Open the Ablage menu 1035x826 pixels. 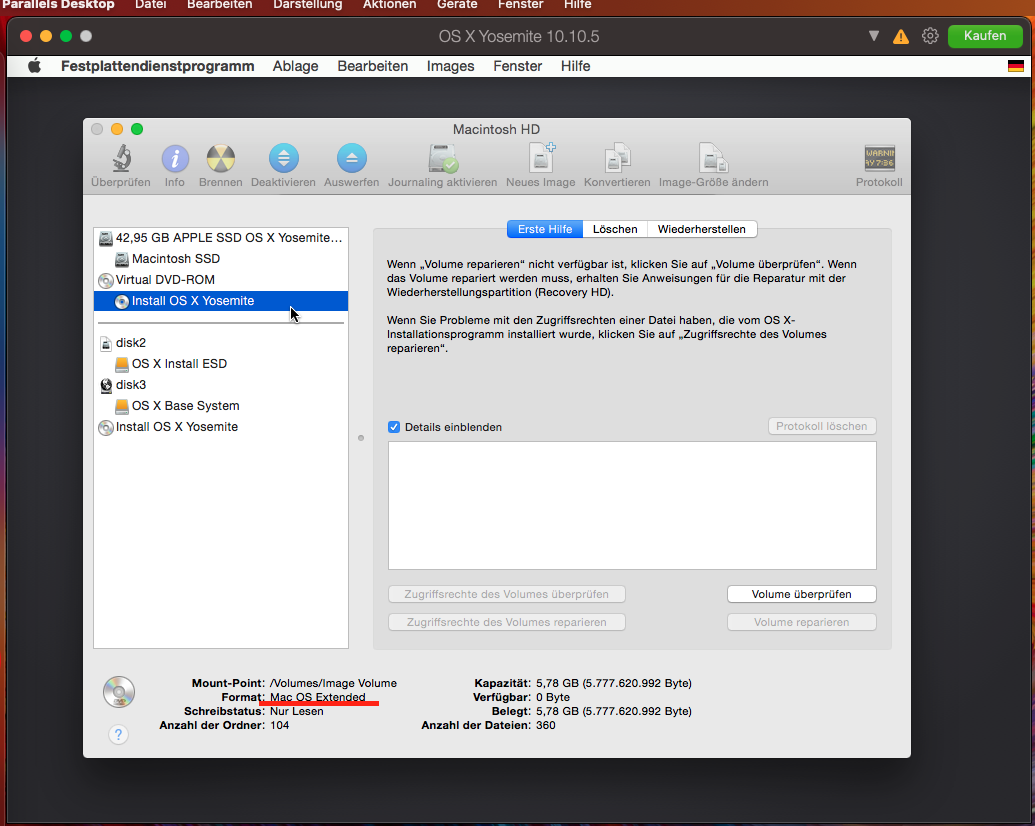pyautogui.click(x=296, y=66)
